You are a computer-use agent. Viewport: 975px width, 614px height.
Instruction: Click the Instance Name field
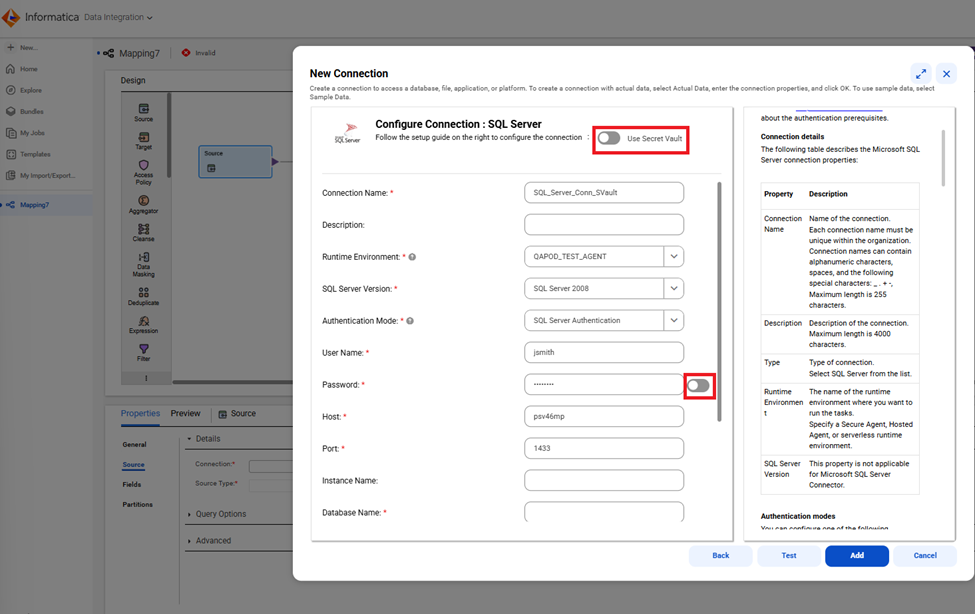604,480
